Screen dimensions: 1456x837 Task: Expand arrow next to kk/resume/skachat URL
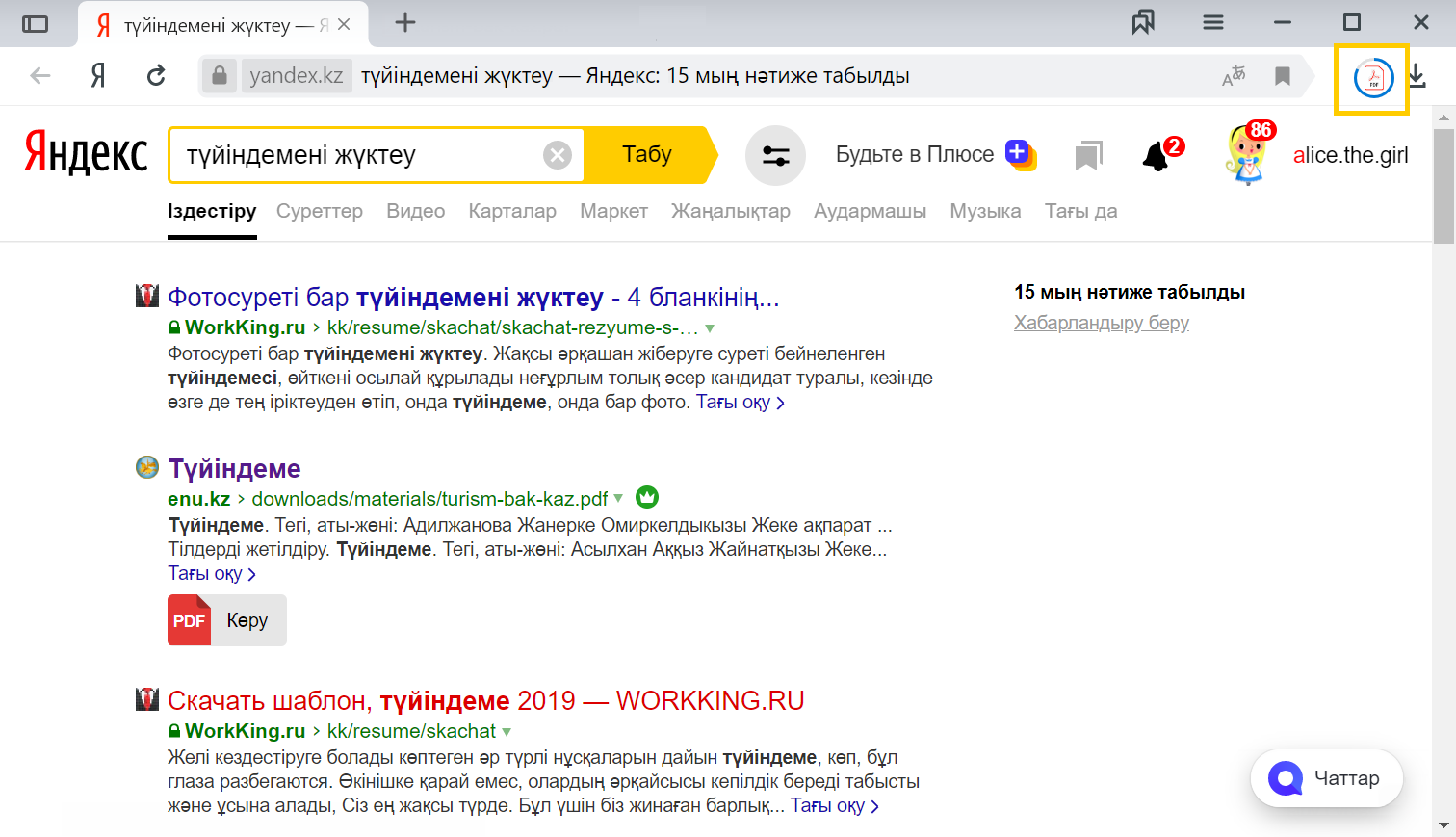507,731
